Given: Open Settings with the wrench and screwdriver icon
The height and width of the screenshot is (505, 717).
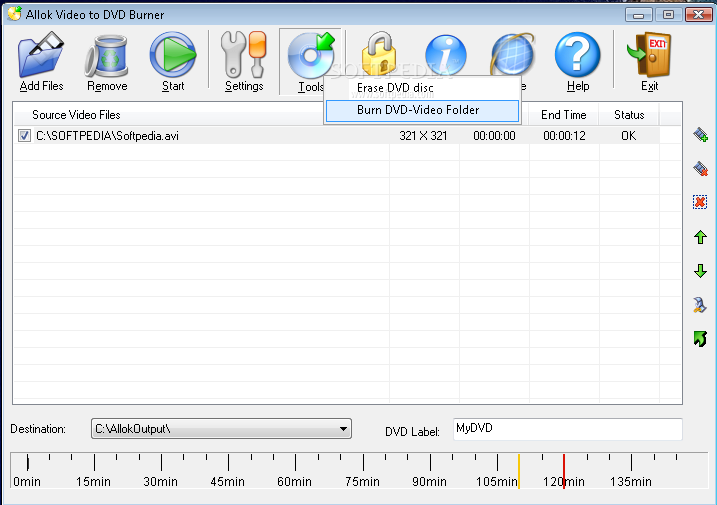Looking at the screenshot, I should pos(243,55).
